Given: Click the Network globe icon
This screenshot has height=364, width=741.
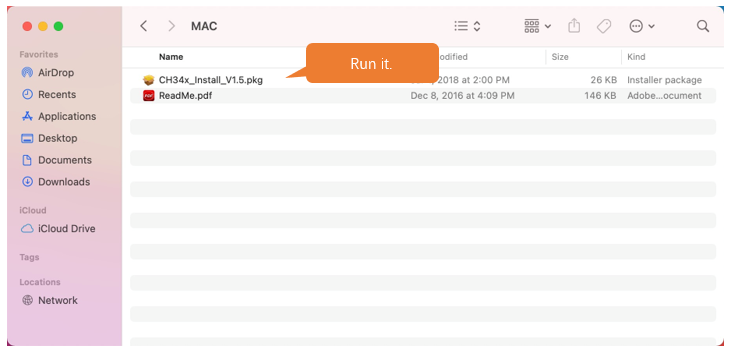Looking at the screenshot, I should (x=27, y=300).
